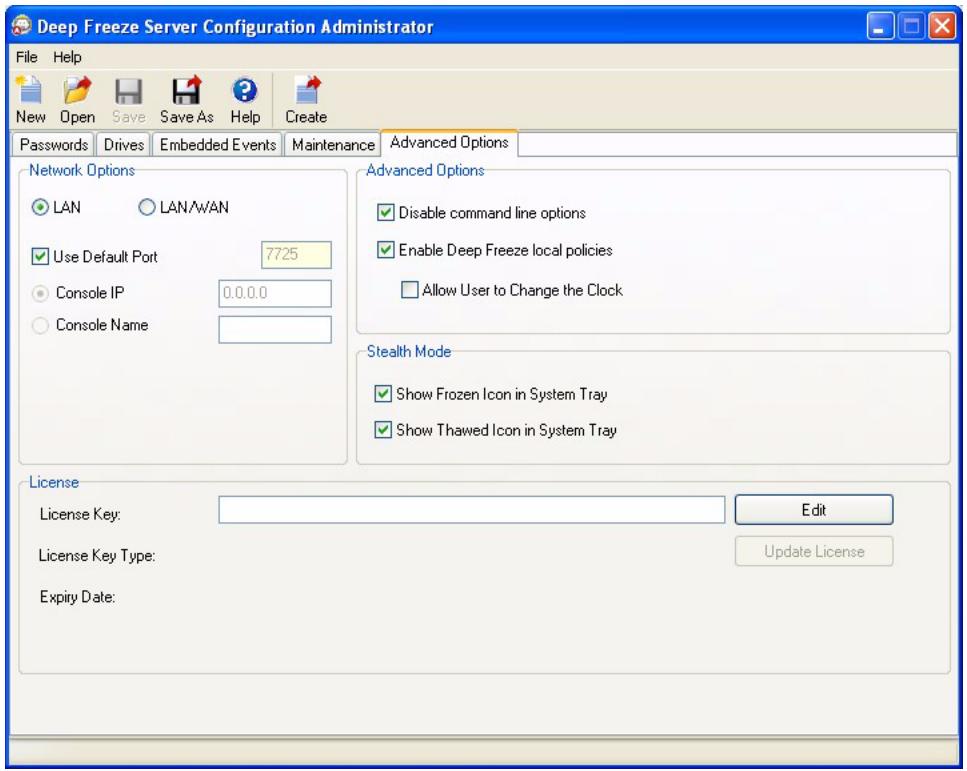
Task: Click the Edit license button
Action: [x=813, y=510]
